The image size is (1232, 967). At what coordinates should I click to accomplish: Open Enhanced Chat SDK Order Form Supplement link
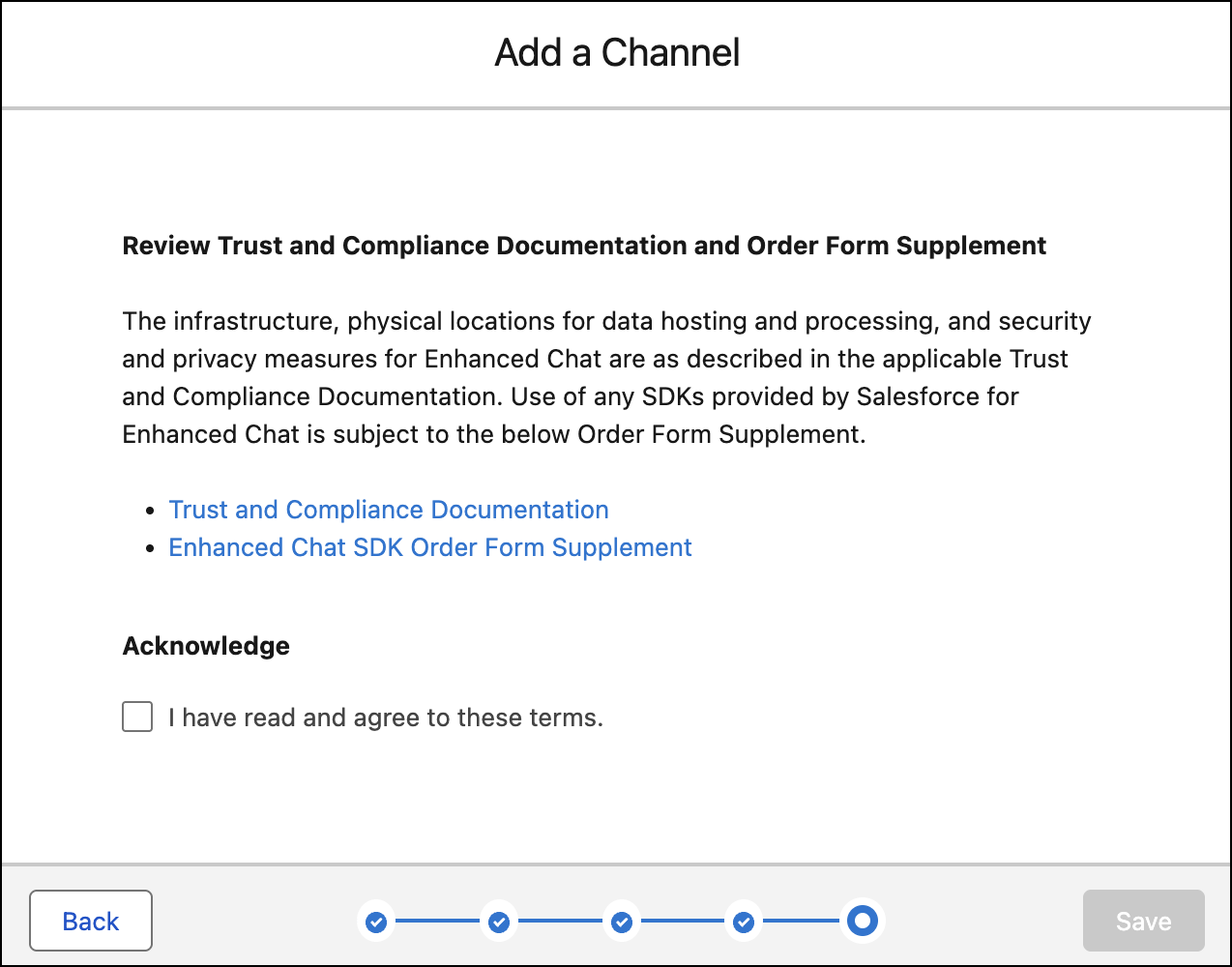click(430, 547)
